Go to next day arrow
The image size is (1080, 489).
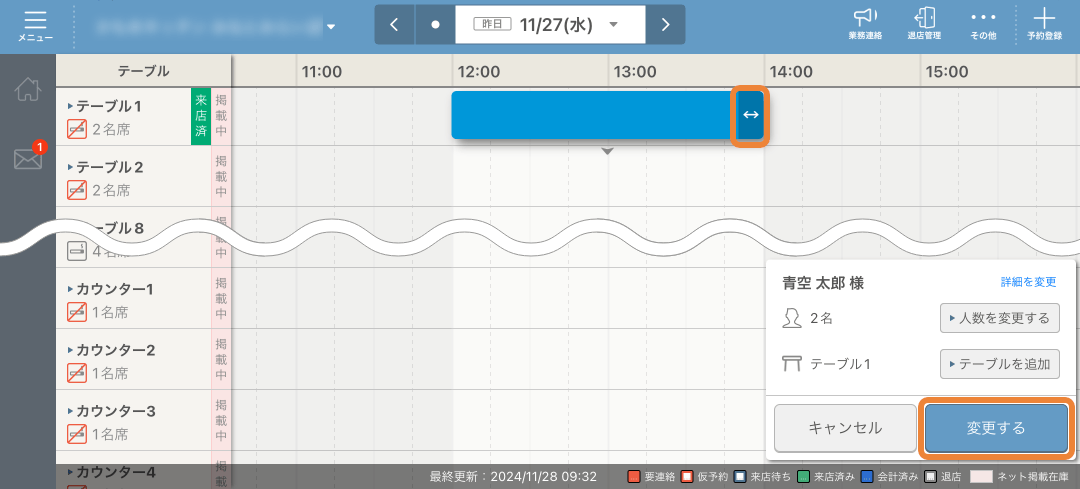pyautogui.click(x=665, y=25)
